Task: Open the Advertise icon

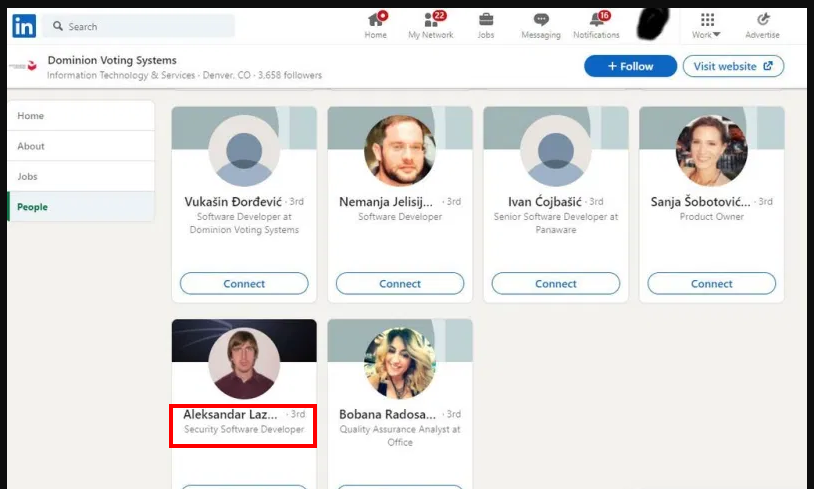Action: 762,25
